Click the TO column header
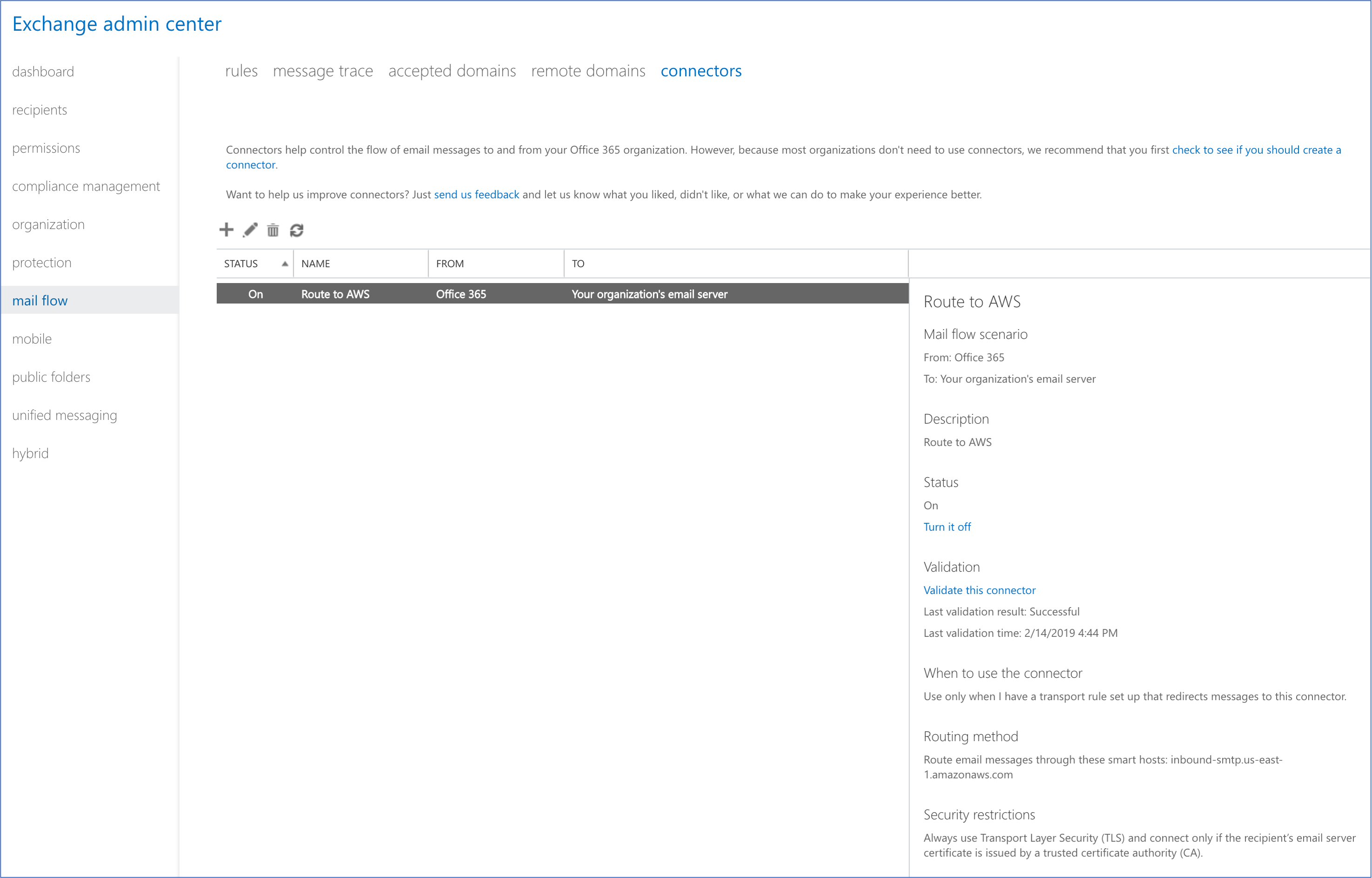 736,263
